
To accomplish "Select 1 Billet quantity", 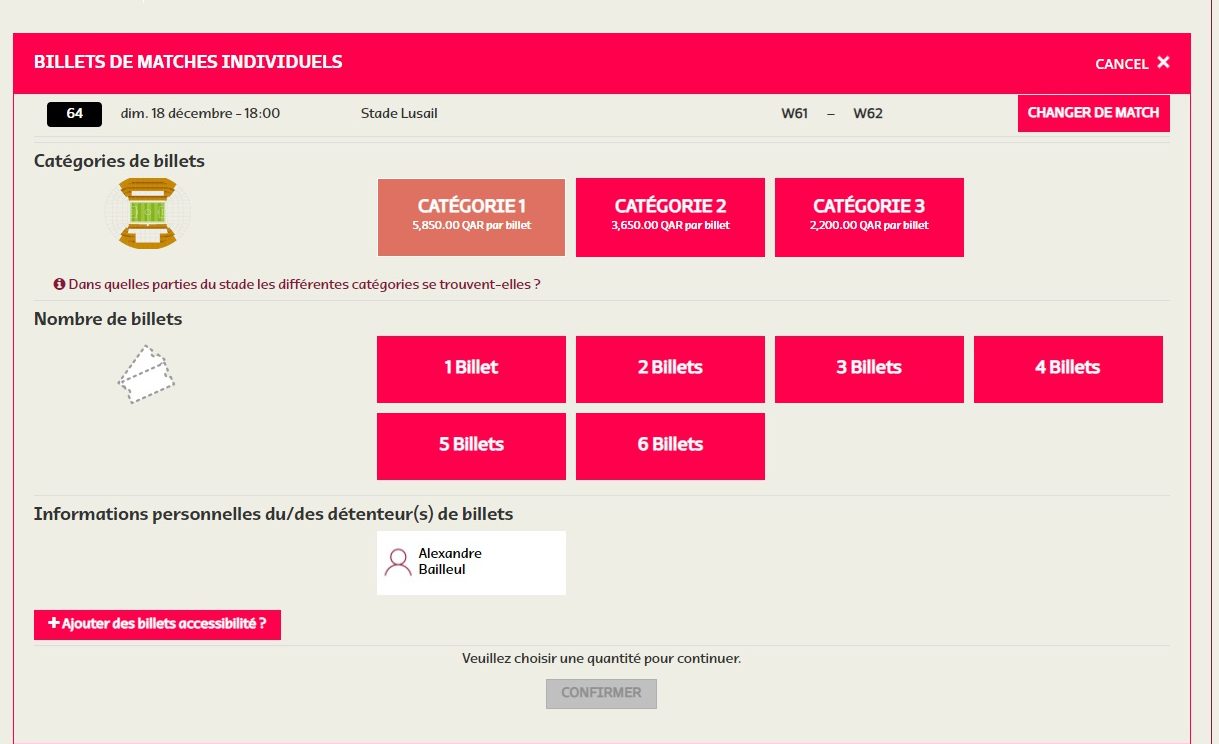I will (x=471, y=369).
